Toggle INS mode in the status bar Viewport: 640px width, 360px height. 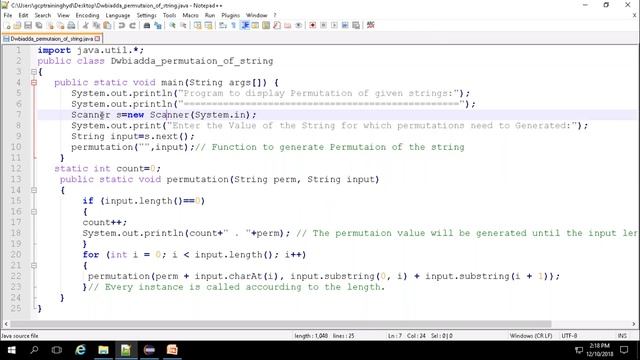pos(622,336)
